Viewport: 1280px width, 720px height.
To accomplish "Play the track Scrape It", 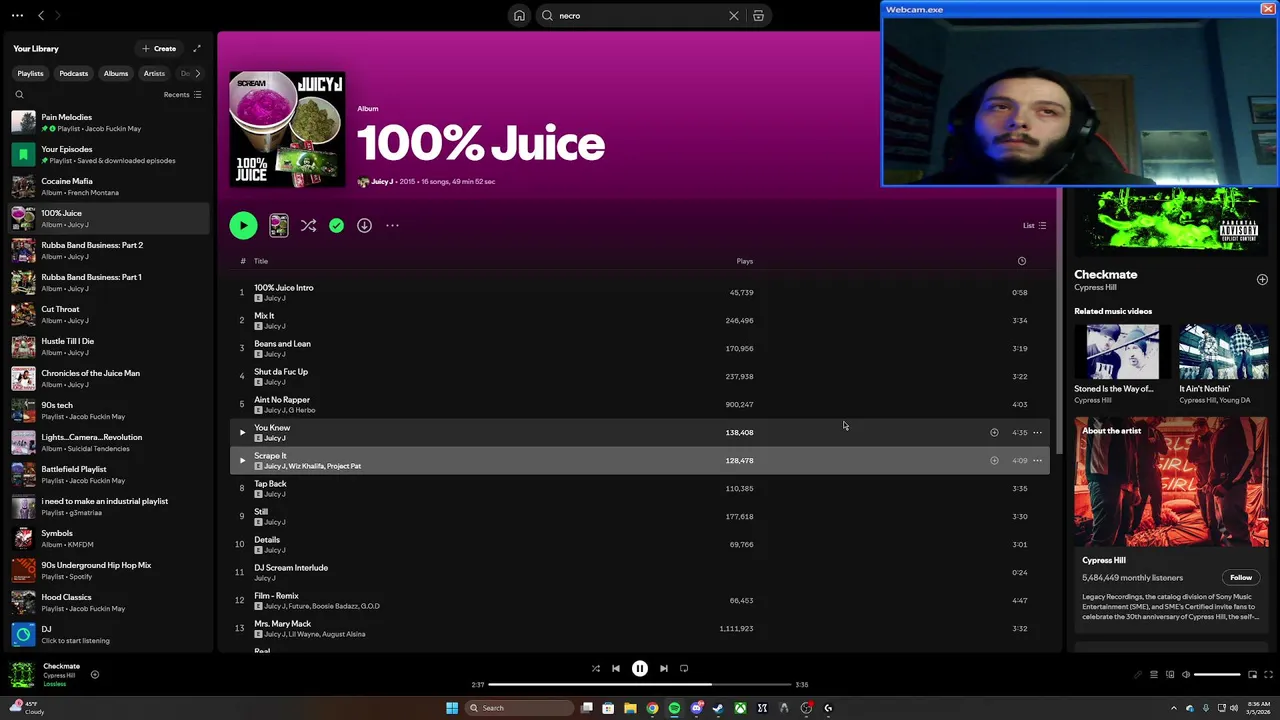I will [x=242, y=461].
